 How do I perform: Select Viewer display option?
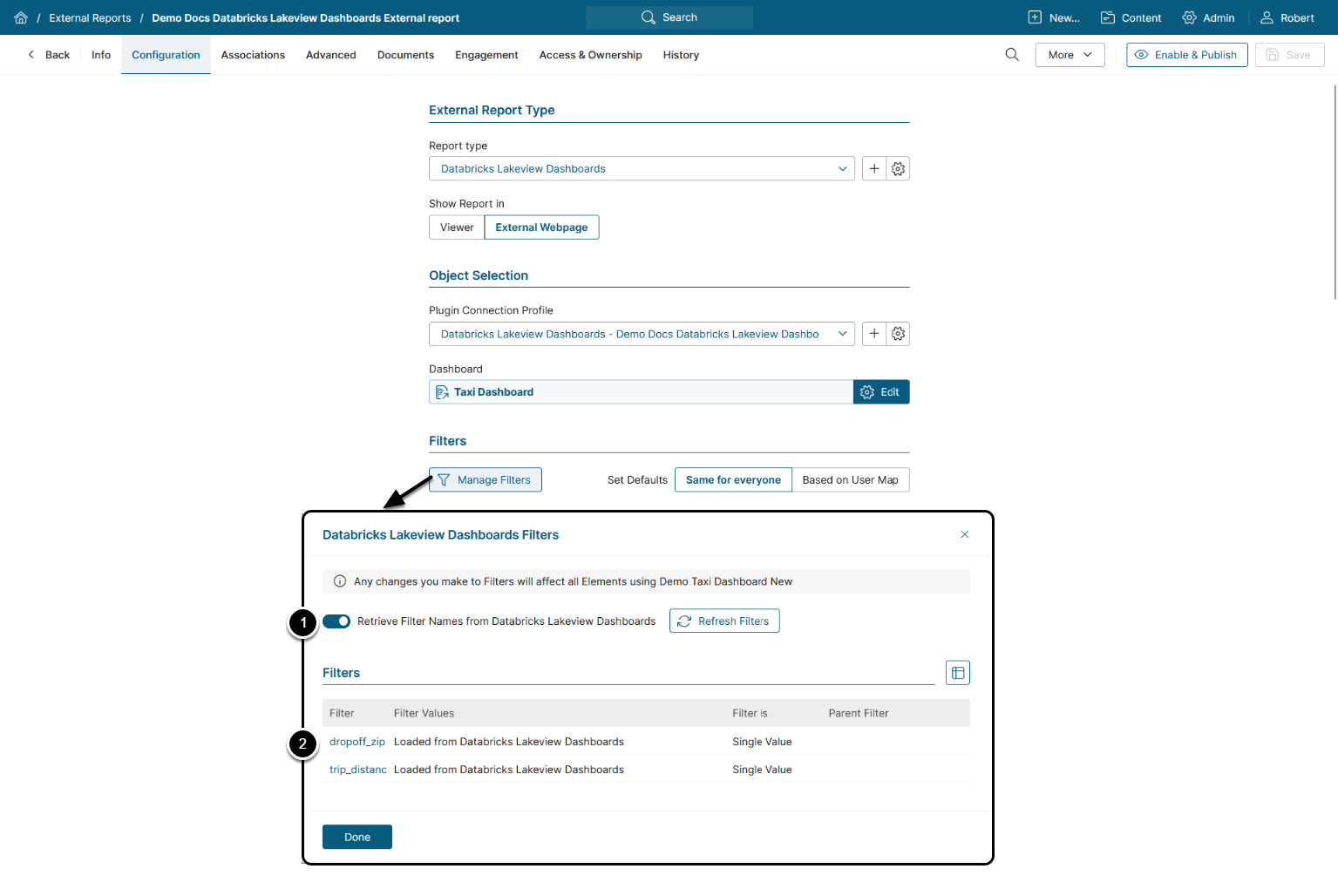click(x=457, y=227)
